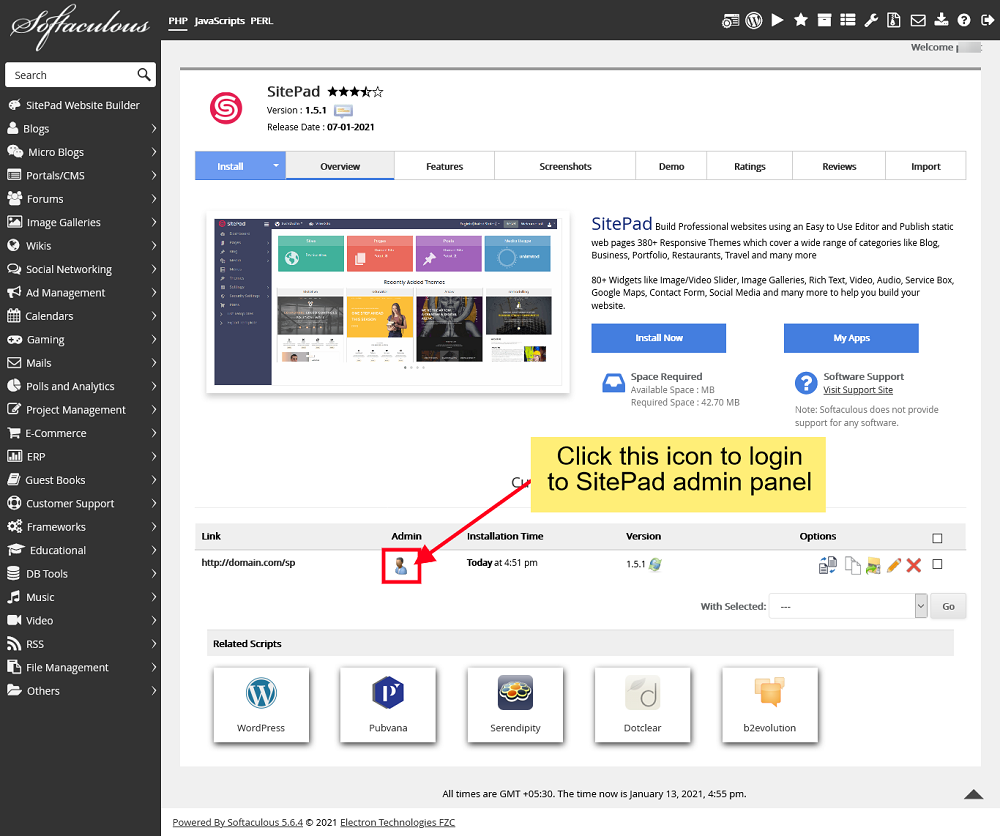Expand the Customer Support category chevron

154,503
